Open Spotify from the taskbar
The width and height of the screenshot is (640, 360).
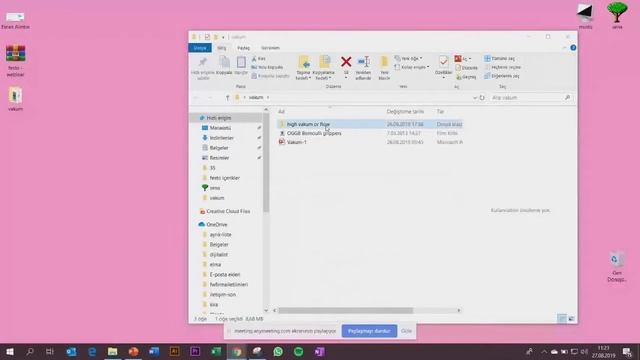tap(298, 351)
